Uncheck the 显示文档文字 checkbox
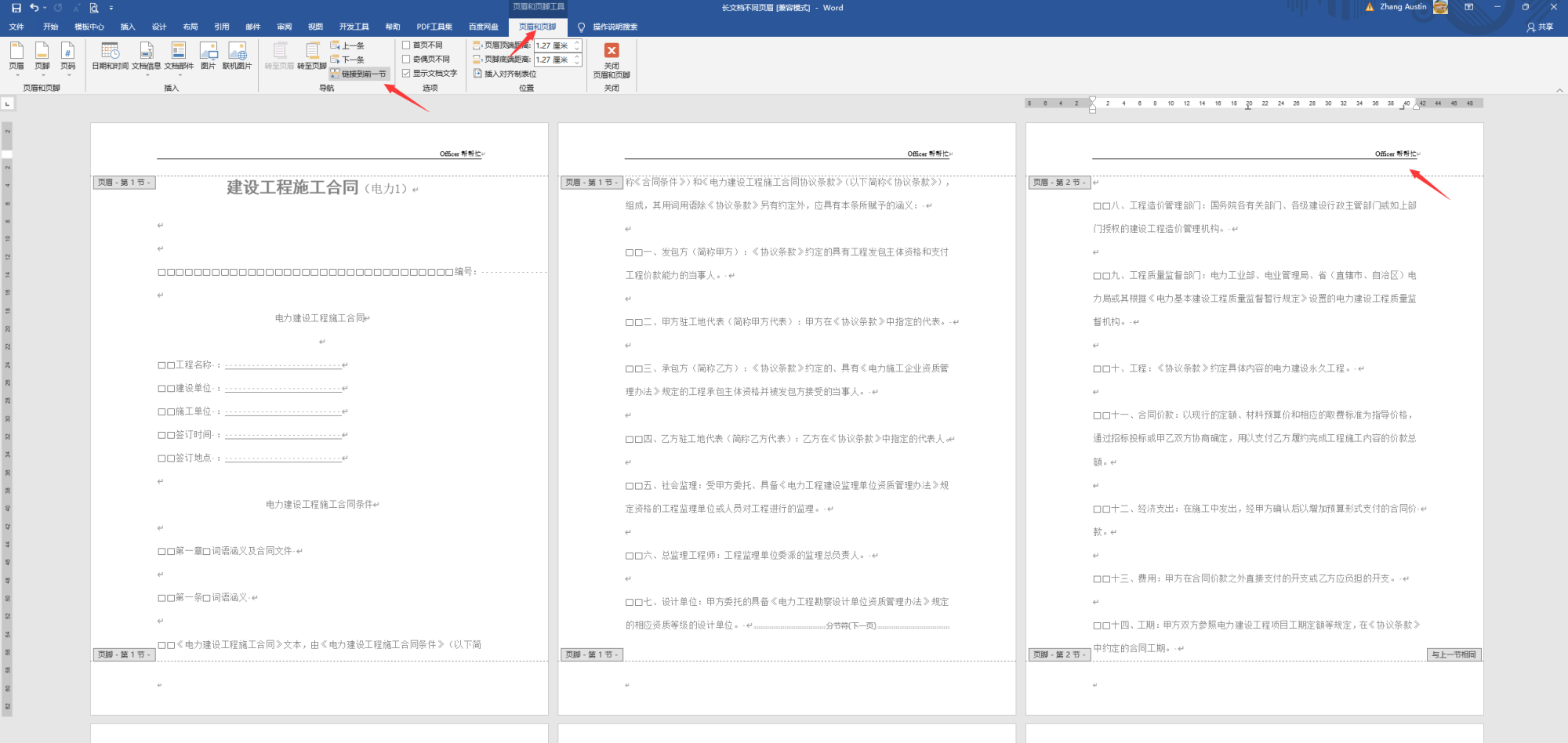 (406, 74)
